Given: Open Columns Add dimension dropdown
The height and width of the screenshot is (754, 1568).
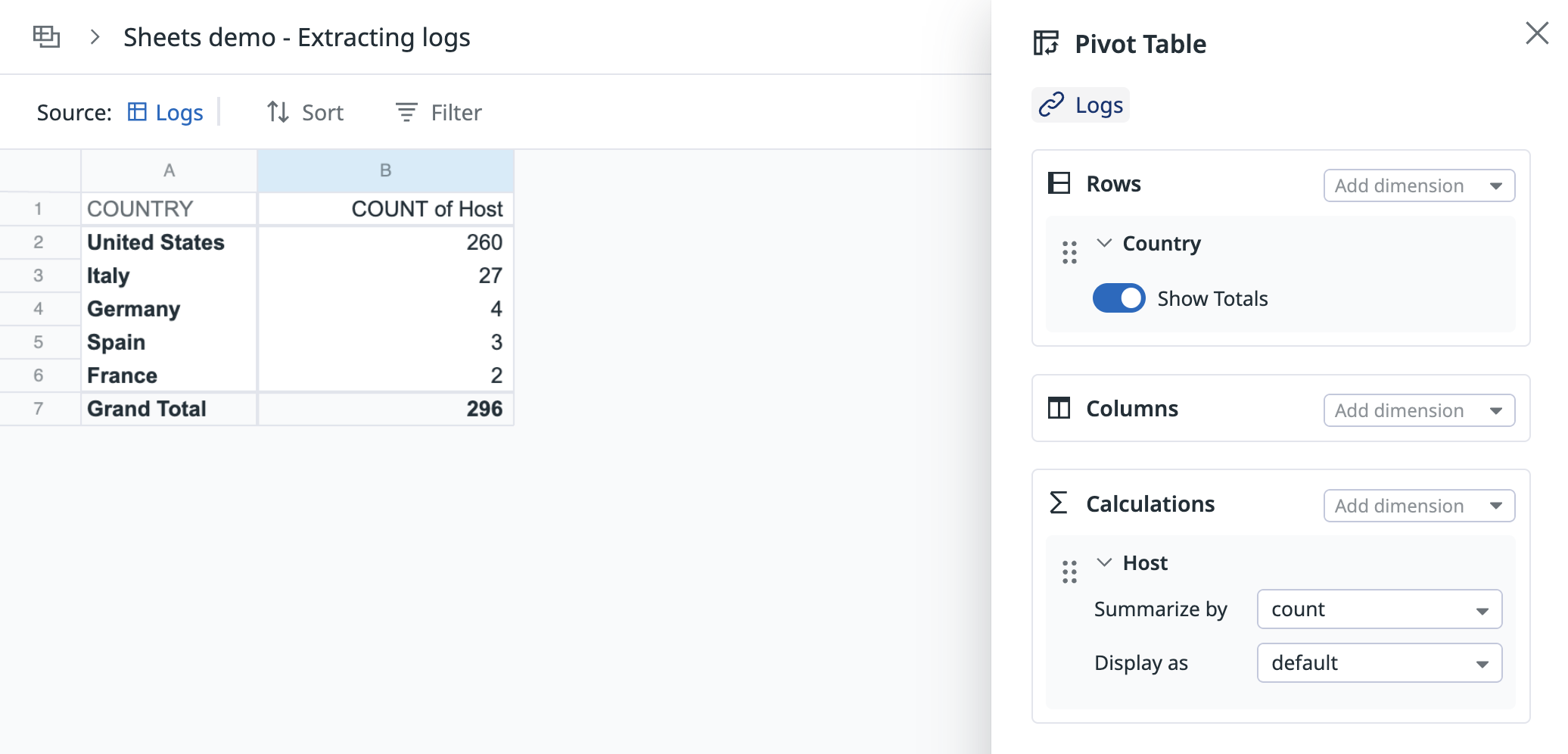Looking at the screenshot, I should (x=1419, y=410).
